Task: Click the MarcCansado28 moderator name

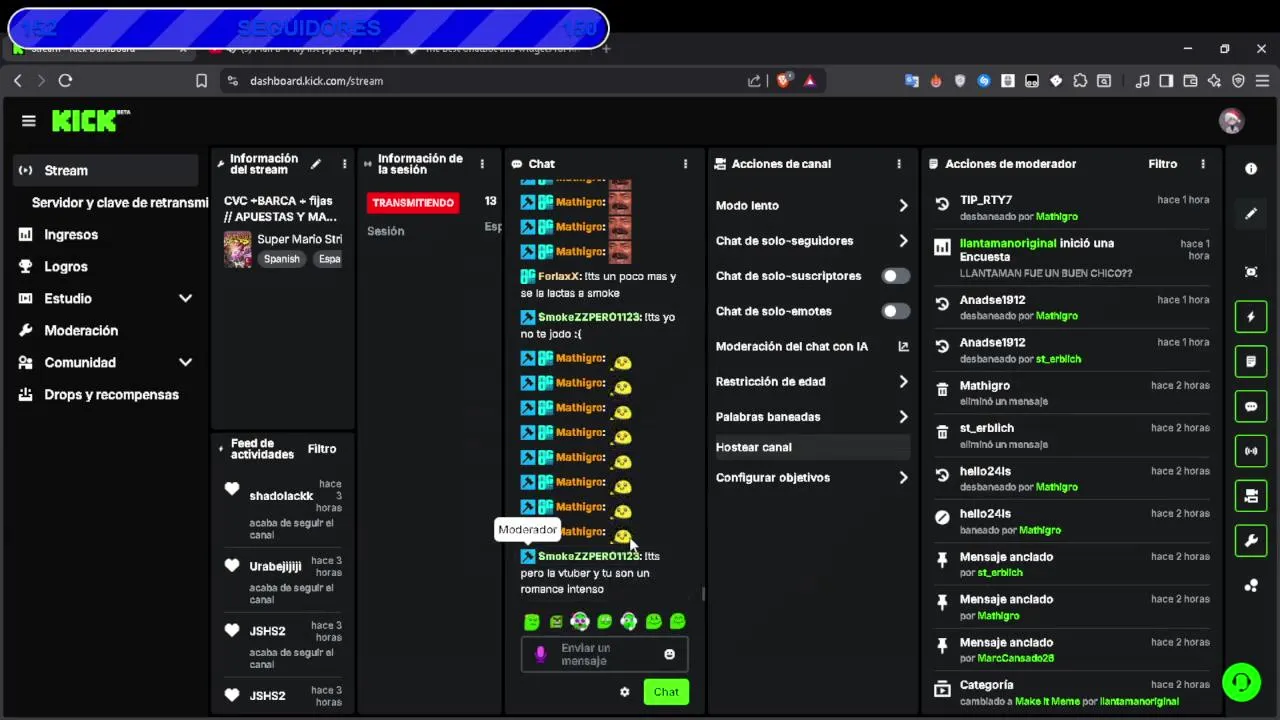Action: click(x=1015, y=658)
